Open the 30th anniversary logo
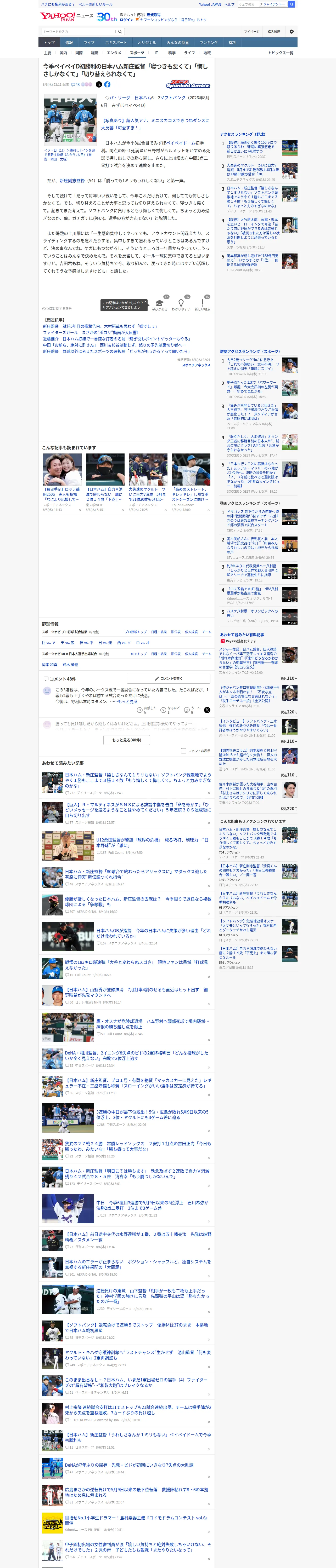This screenshot has width=336, height=1568. click(x=107, y=17)
